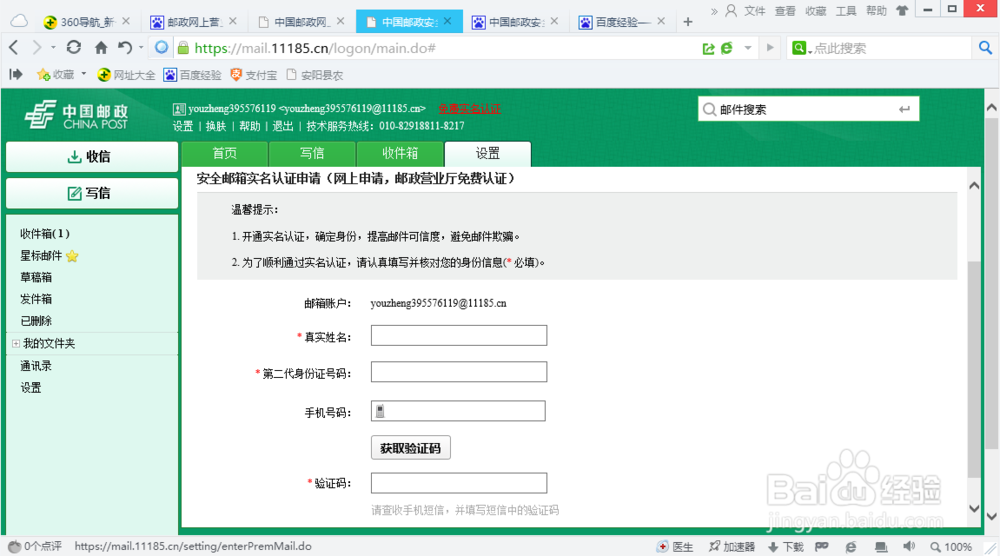
Task: Click the inner page vertical scrollbar thumb
Action: click(x=974, y=369)
